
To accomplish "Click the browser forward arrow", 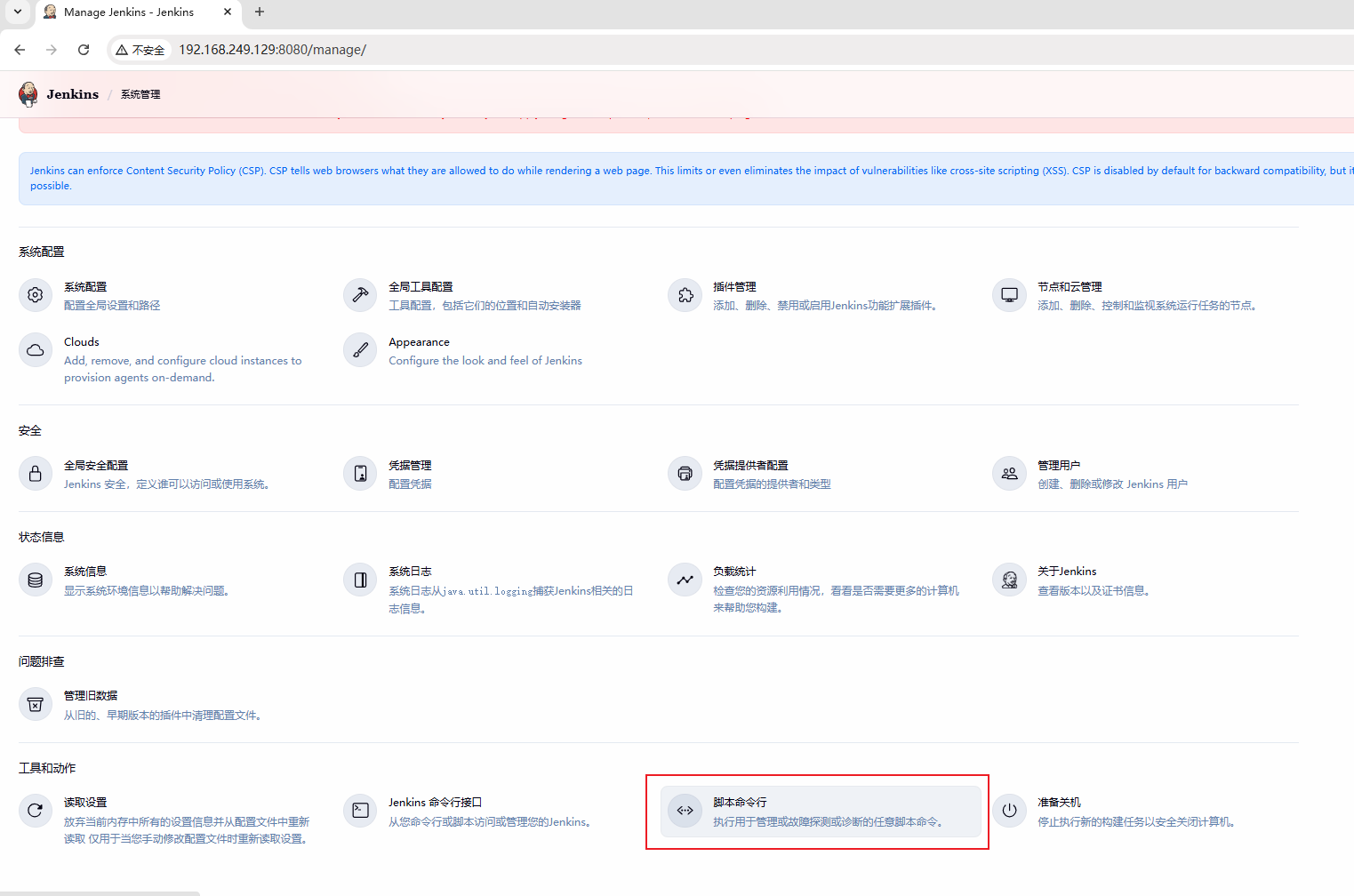I will tap(52, 50).
